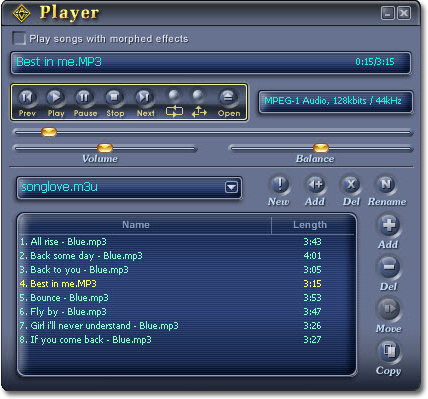The width and height of the screenshot is (428, 399).
Task: Pause the current song
Action: click(x=84, y=97)
